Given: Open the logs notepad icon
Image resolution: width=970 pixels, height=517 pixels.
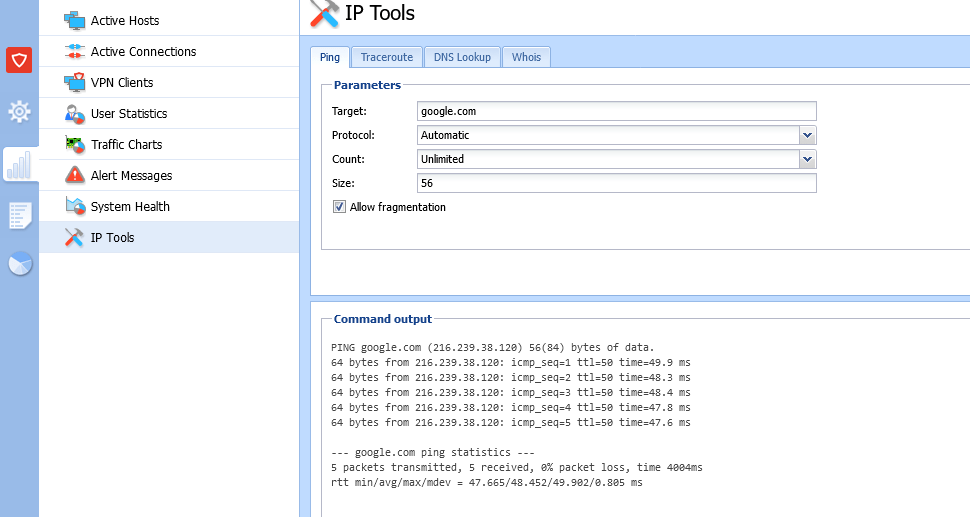Looking at the screenshot, I should 19,214.
